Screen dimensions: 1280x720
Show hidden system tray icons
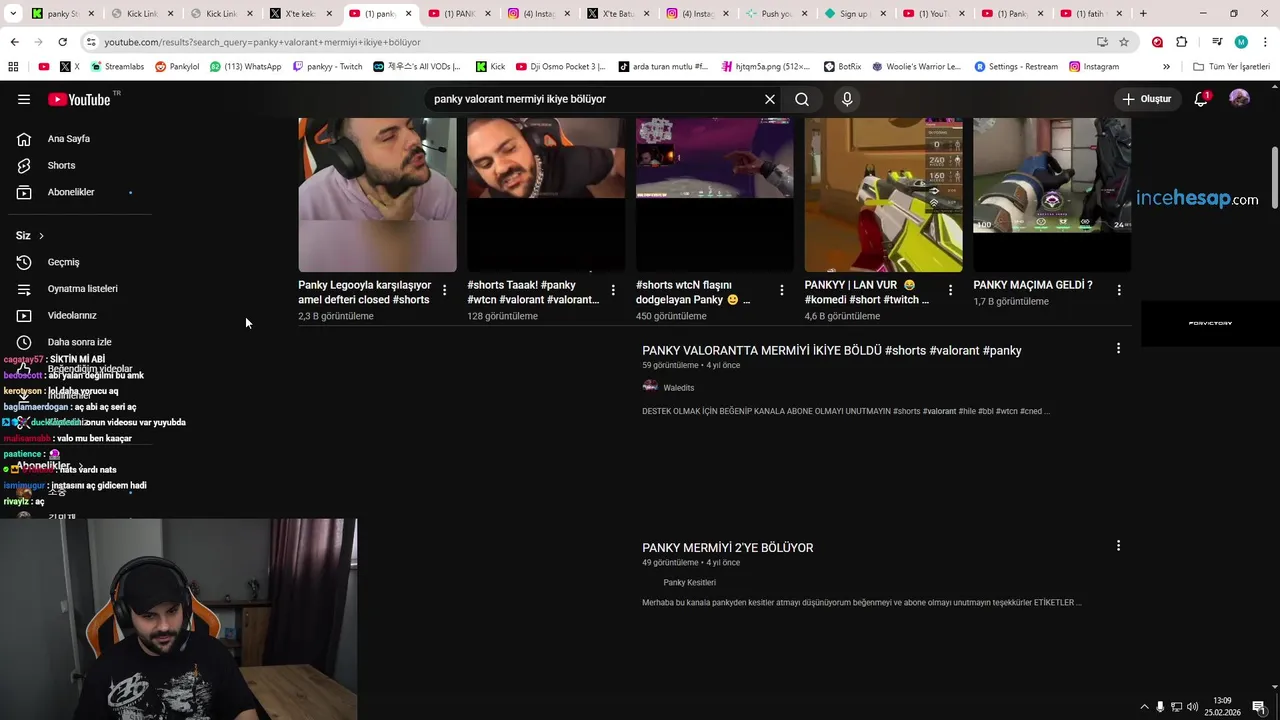point(1144,706)
